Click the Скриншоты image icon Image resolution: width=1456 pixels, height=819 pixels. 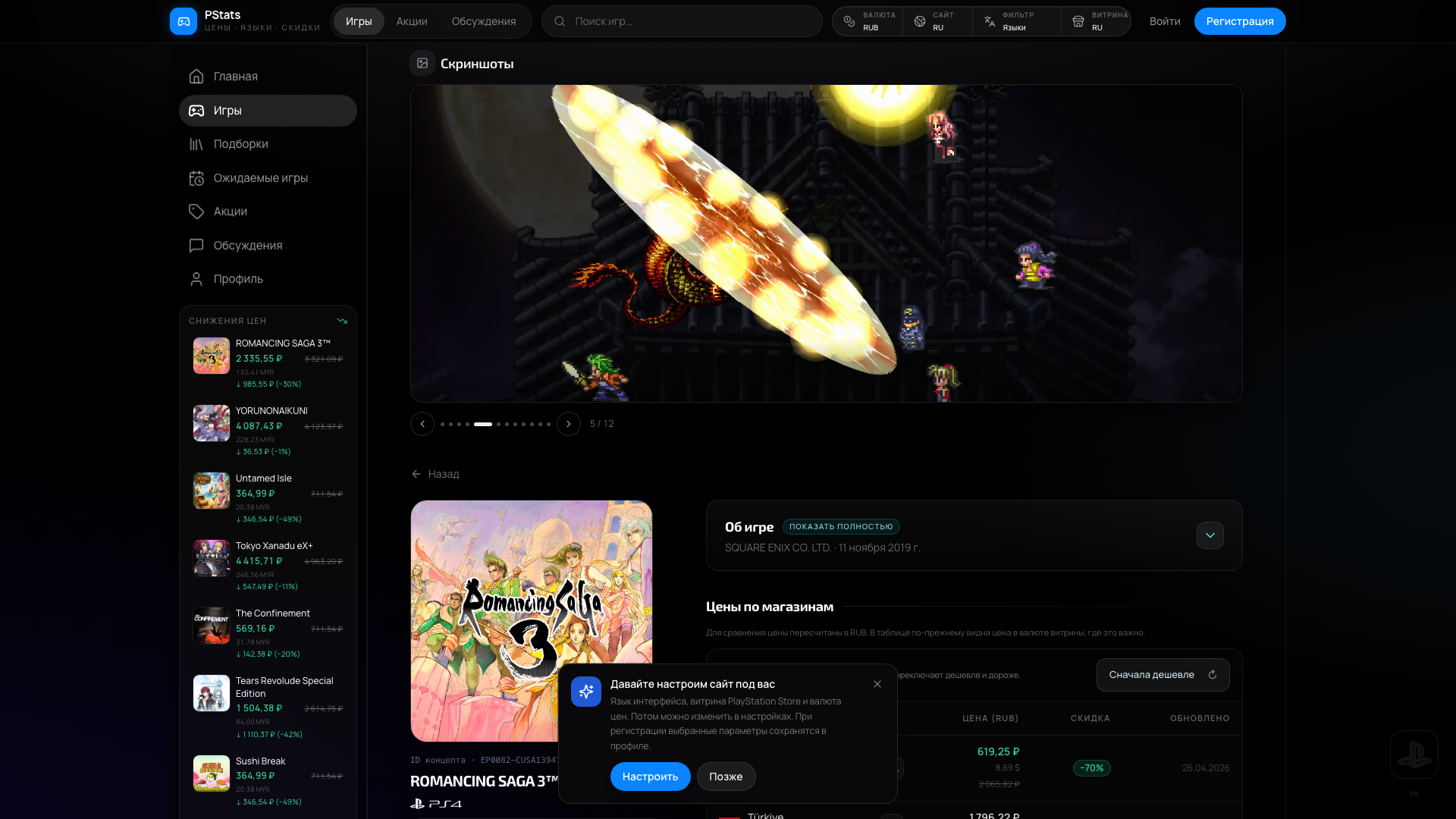point(422,64)
